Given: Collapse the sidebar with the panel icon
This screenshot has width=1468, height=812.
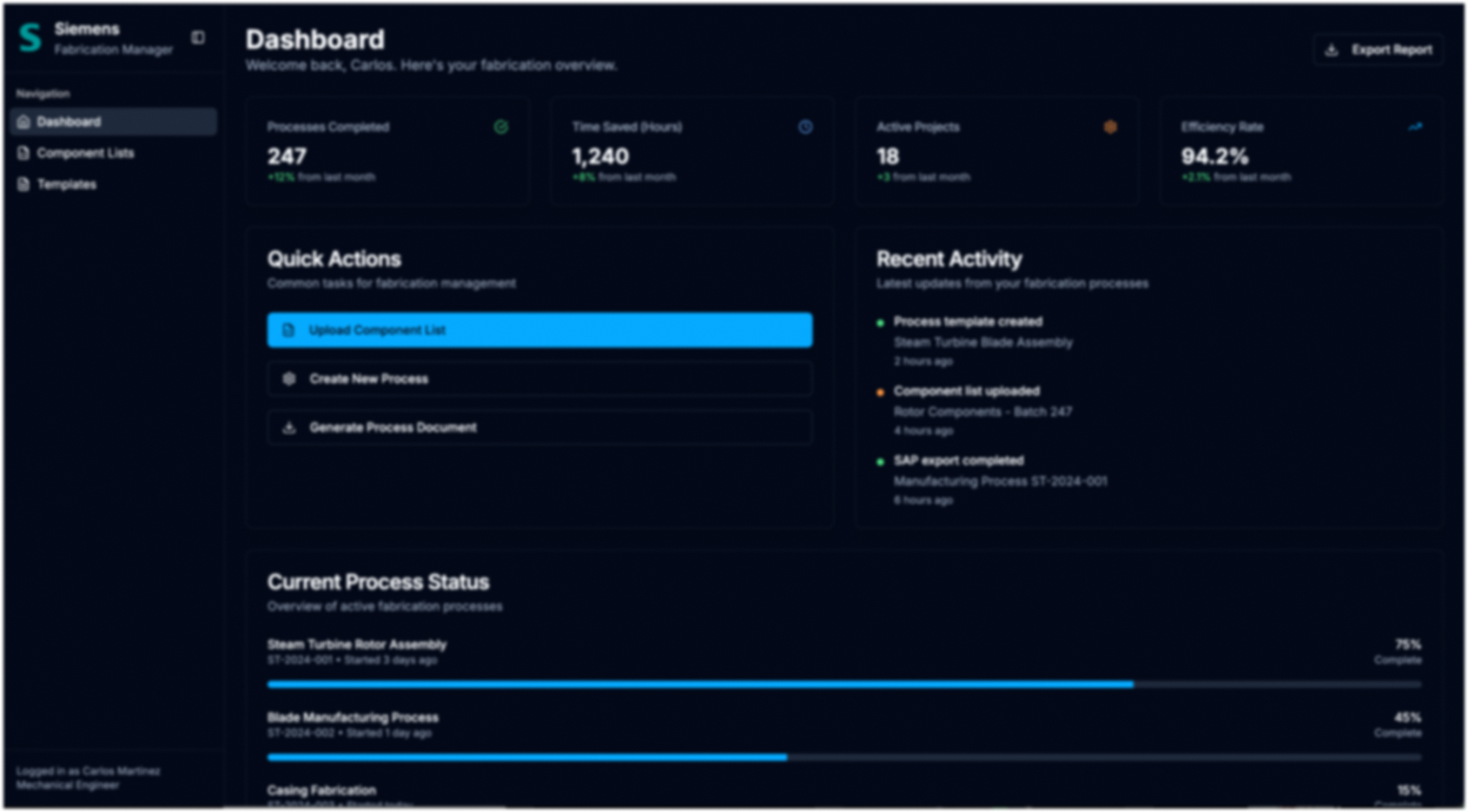Looking at the screenshot, I should (198, 37).
